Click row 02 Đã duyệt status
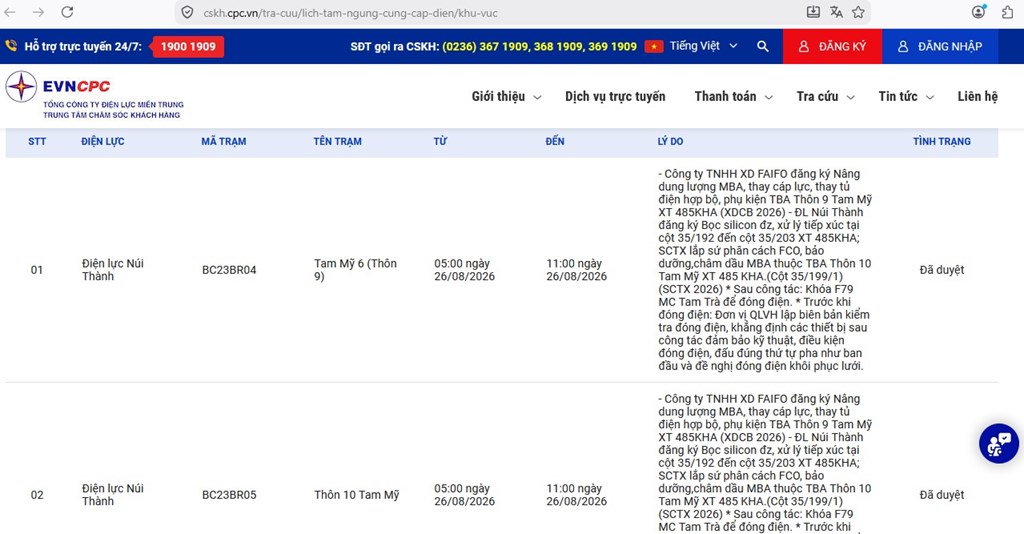1024x534 pixels. [x=942, y=495]
